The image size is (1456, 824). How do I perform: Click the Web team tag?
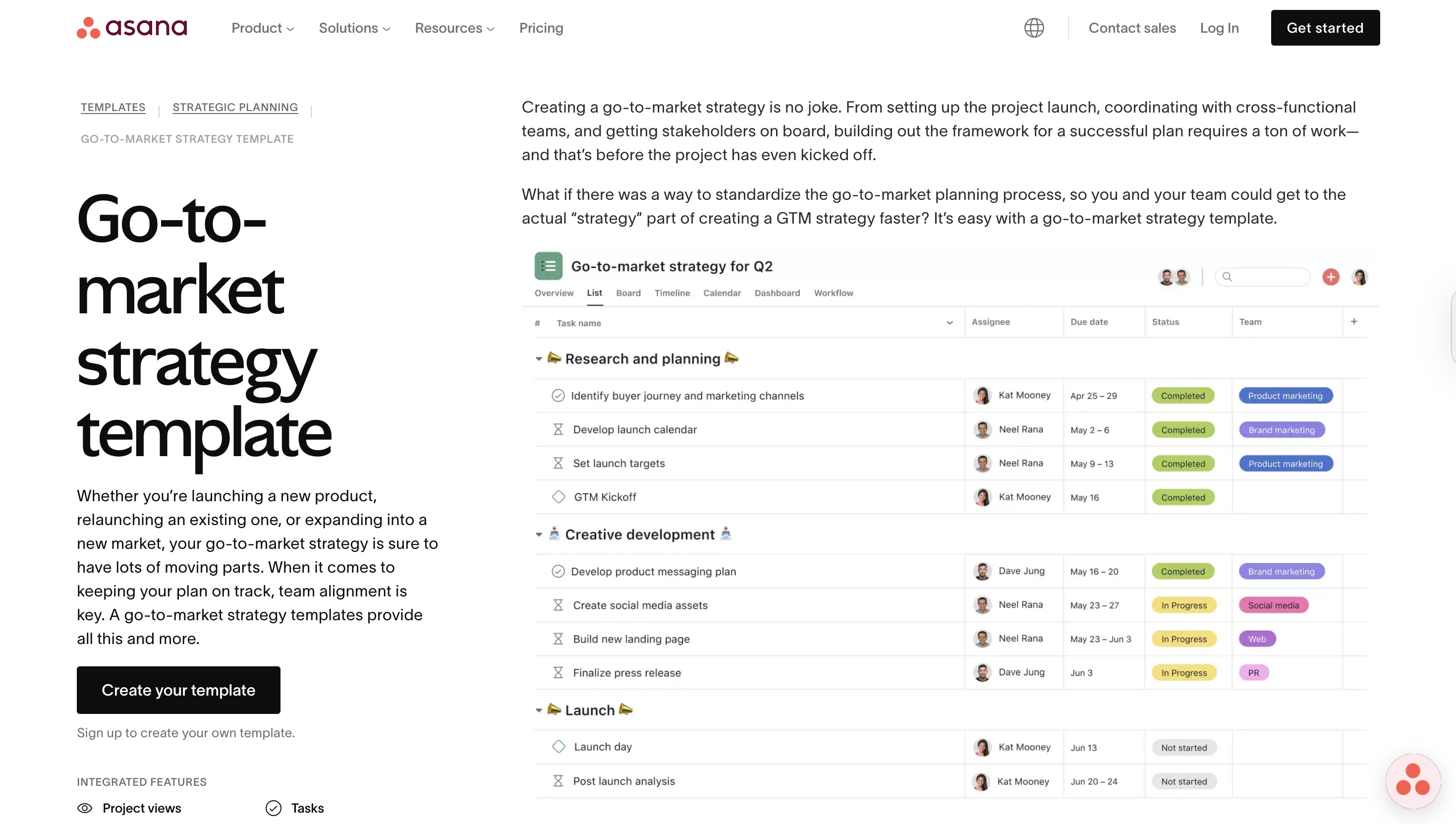1257,639
